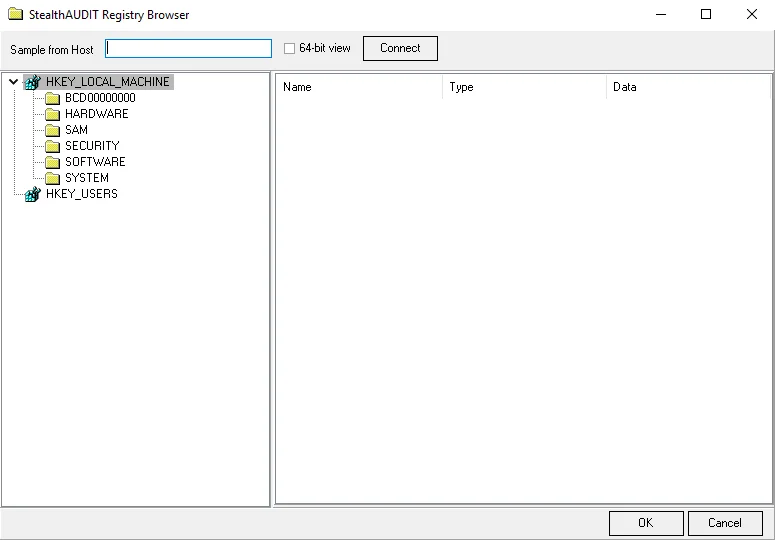
Task: Click the HKEY_USERS registry hive icon
Action: click(33, 194)
